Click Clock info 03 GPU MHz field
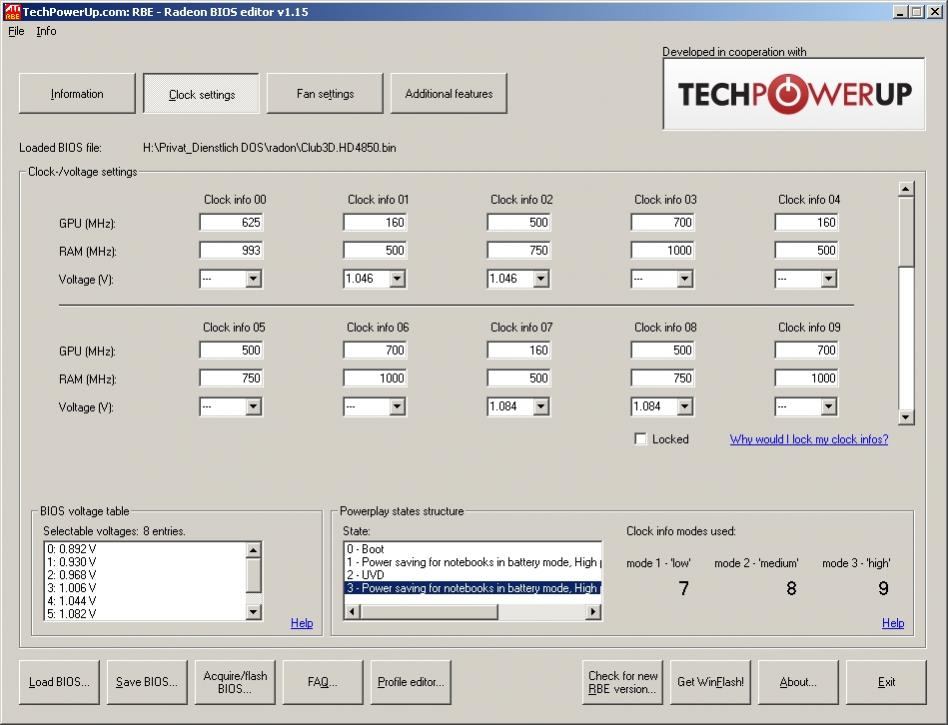Screen dimensions: 948x725 (663, 223)
